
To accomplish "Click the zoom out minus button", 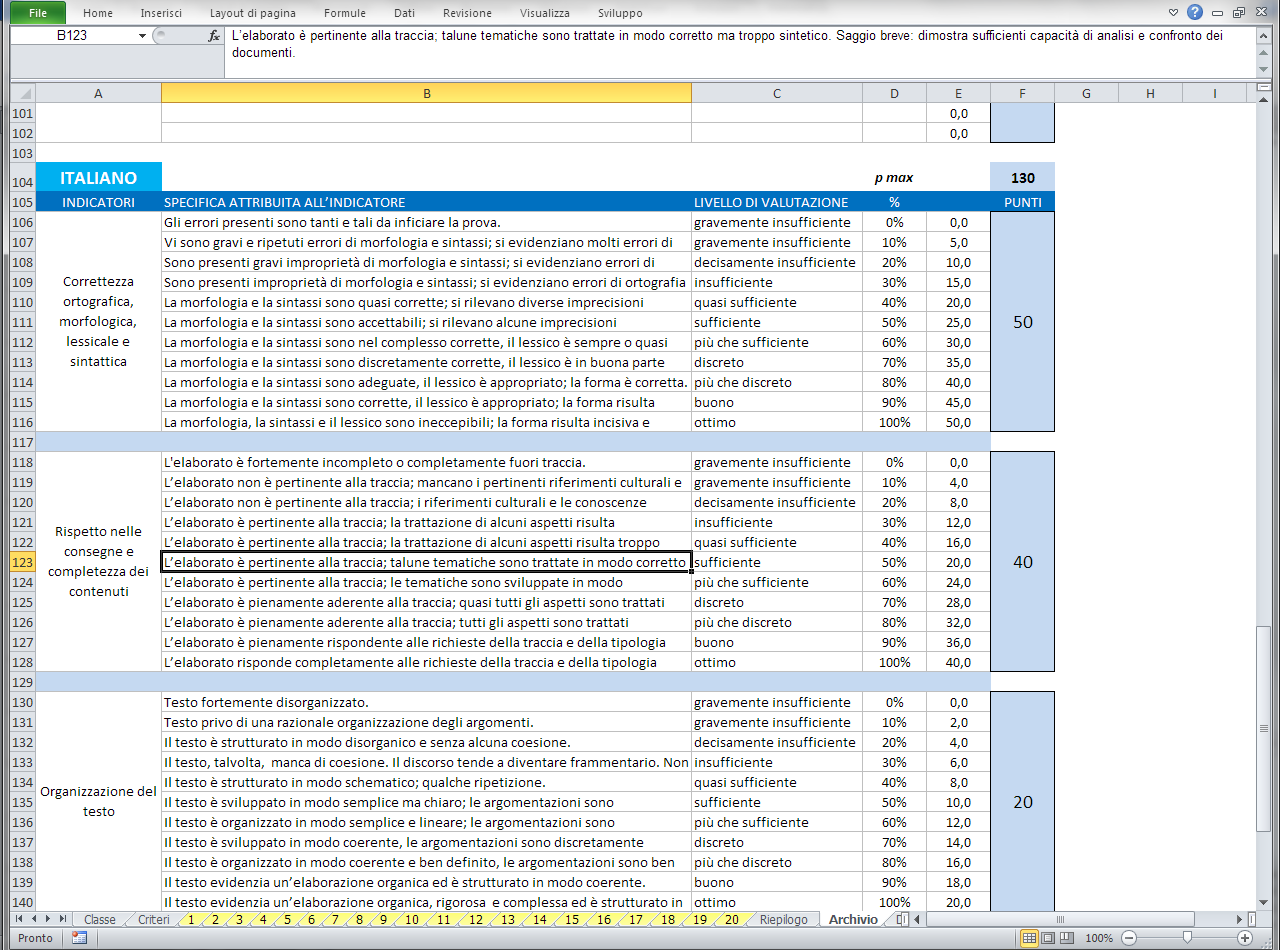I will coord(1128,938).
